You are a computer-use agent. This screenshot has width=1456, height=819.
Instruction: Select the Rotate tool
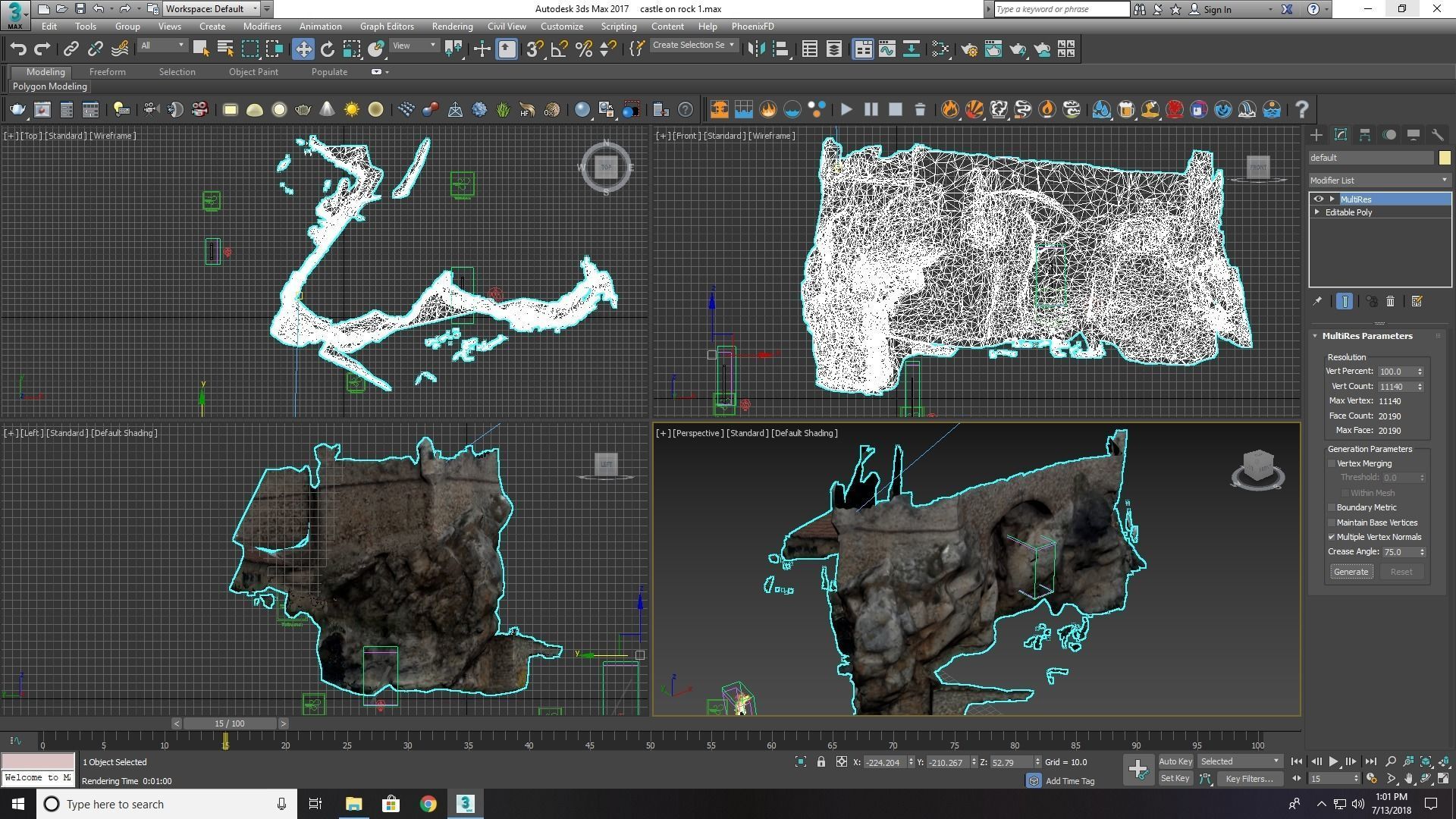pyautogui.click(x=328, y=49)
